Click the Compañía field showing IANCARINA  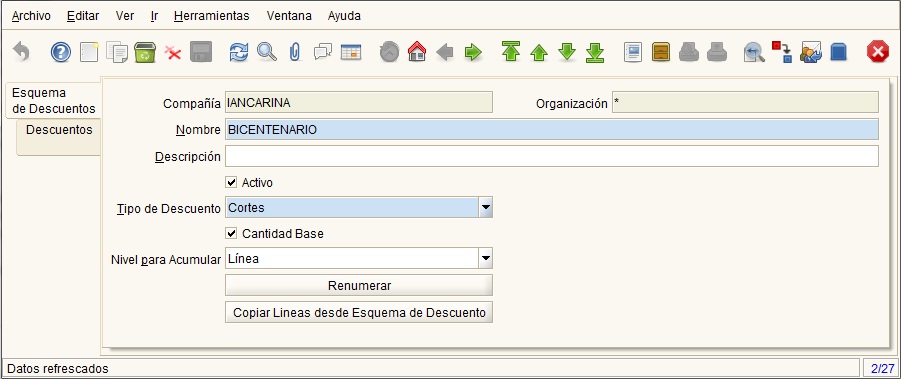pos(359,103)
